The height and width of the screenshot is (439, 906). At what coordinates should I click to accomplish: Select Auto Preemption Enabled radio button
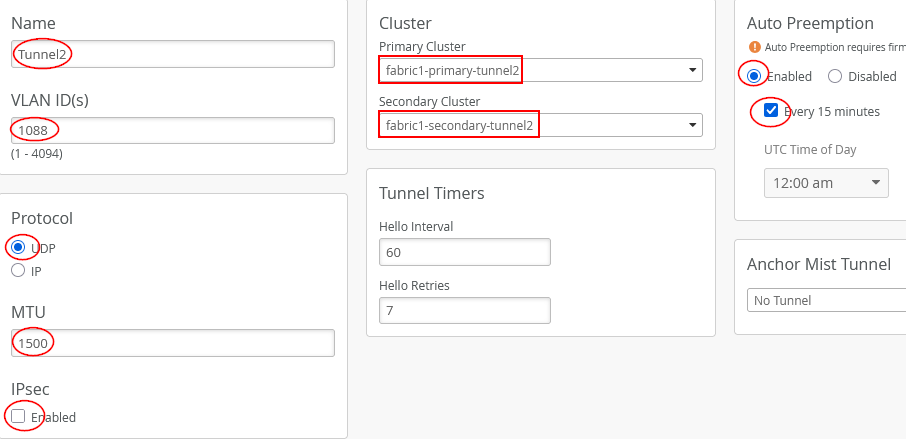coord(754,76)
